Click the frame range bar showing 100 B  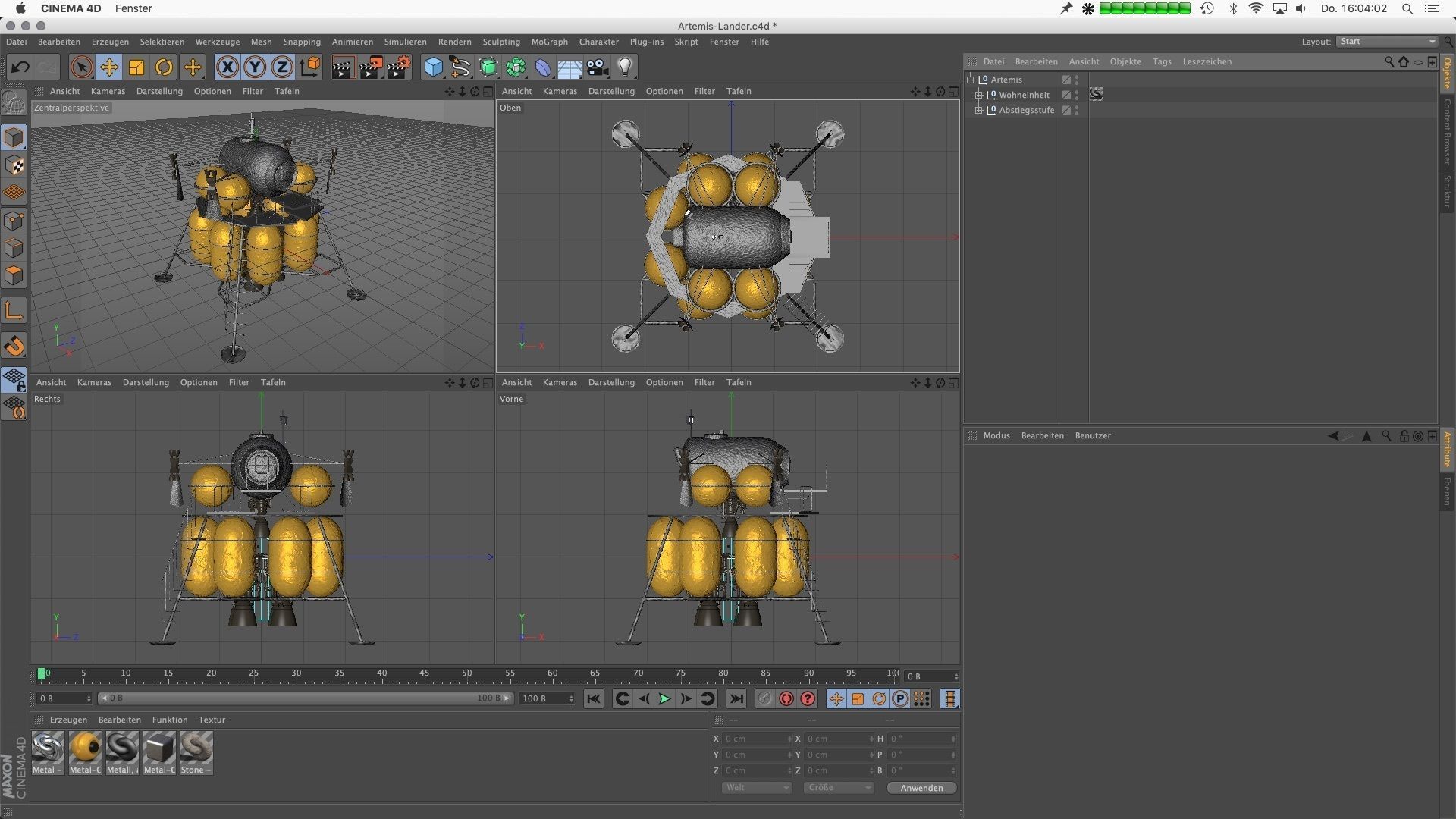click(306, 698)
